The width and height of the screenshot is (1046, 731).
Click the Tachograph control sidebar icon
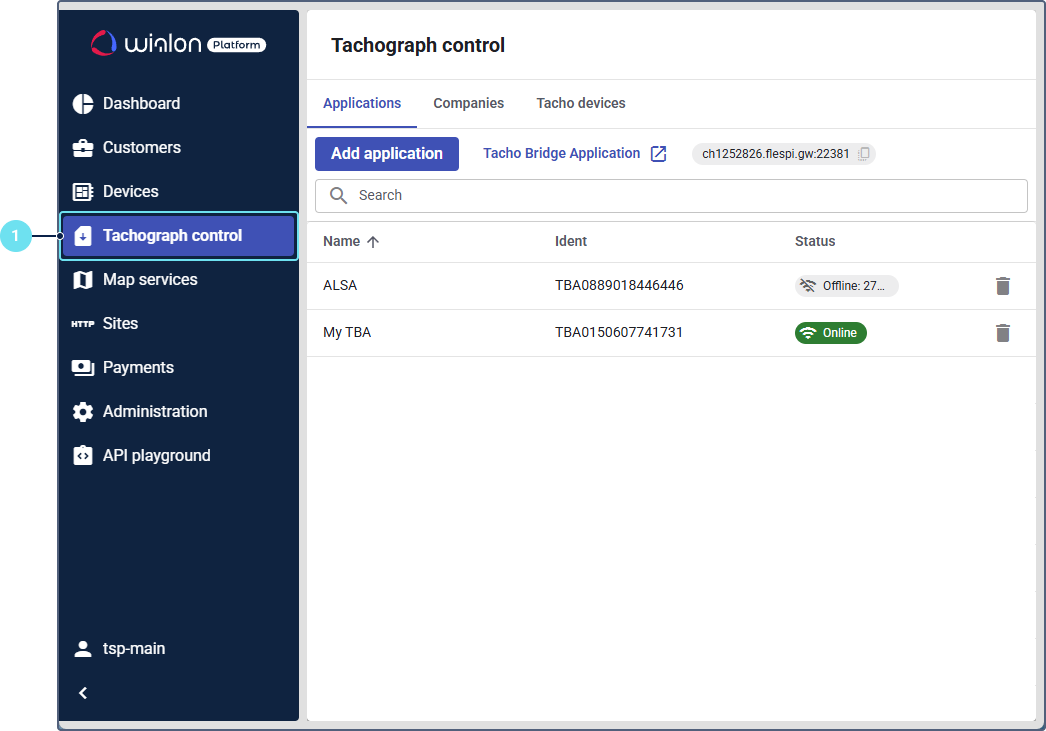(83, 236)
